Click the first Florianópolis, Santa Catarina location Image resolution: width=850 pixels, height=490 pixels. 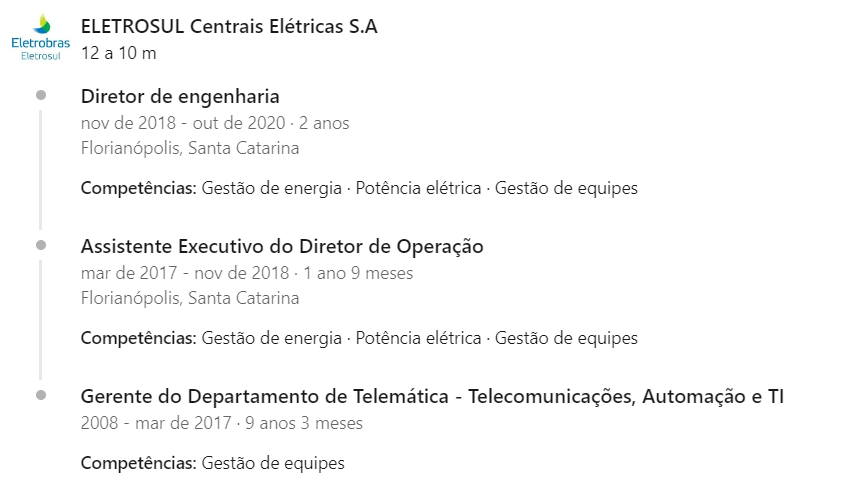click(190, 148)
